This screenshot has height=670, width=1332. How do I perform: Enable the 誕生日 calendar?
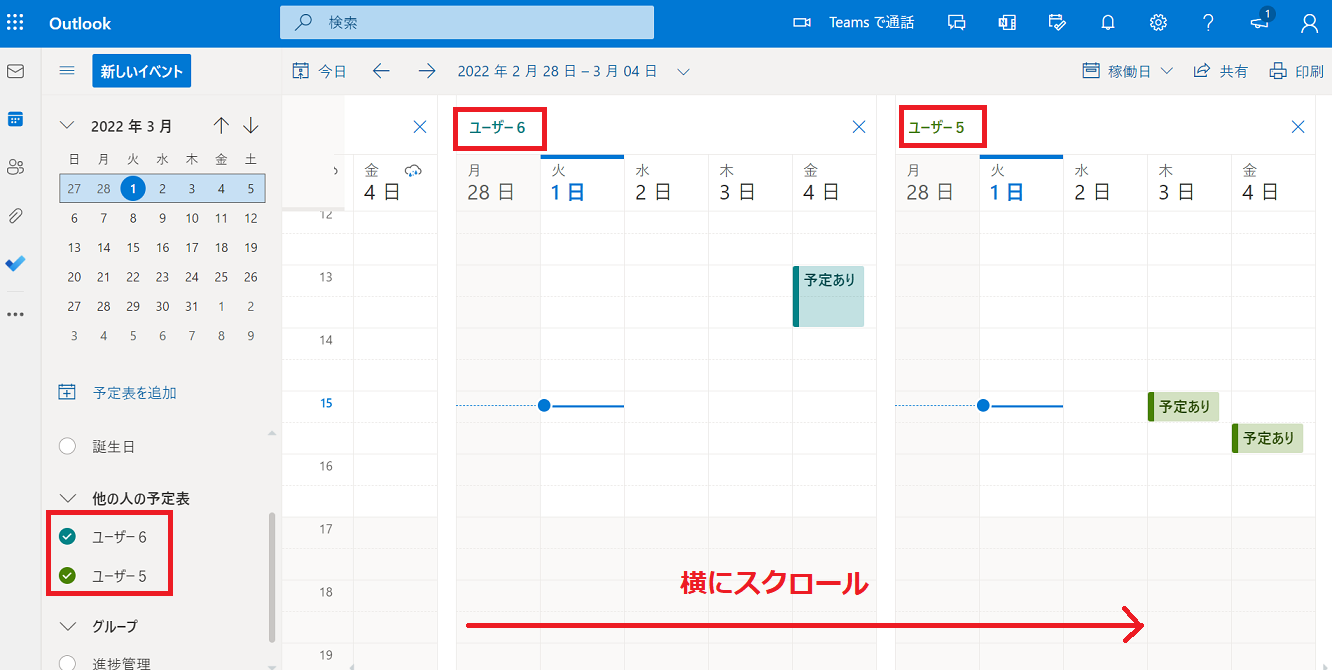pyautogui.click(x=67, y=447)
